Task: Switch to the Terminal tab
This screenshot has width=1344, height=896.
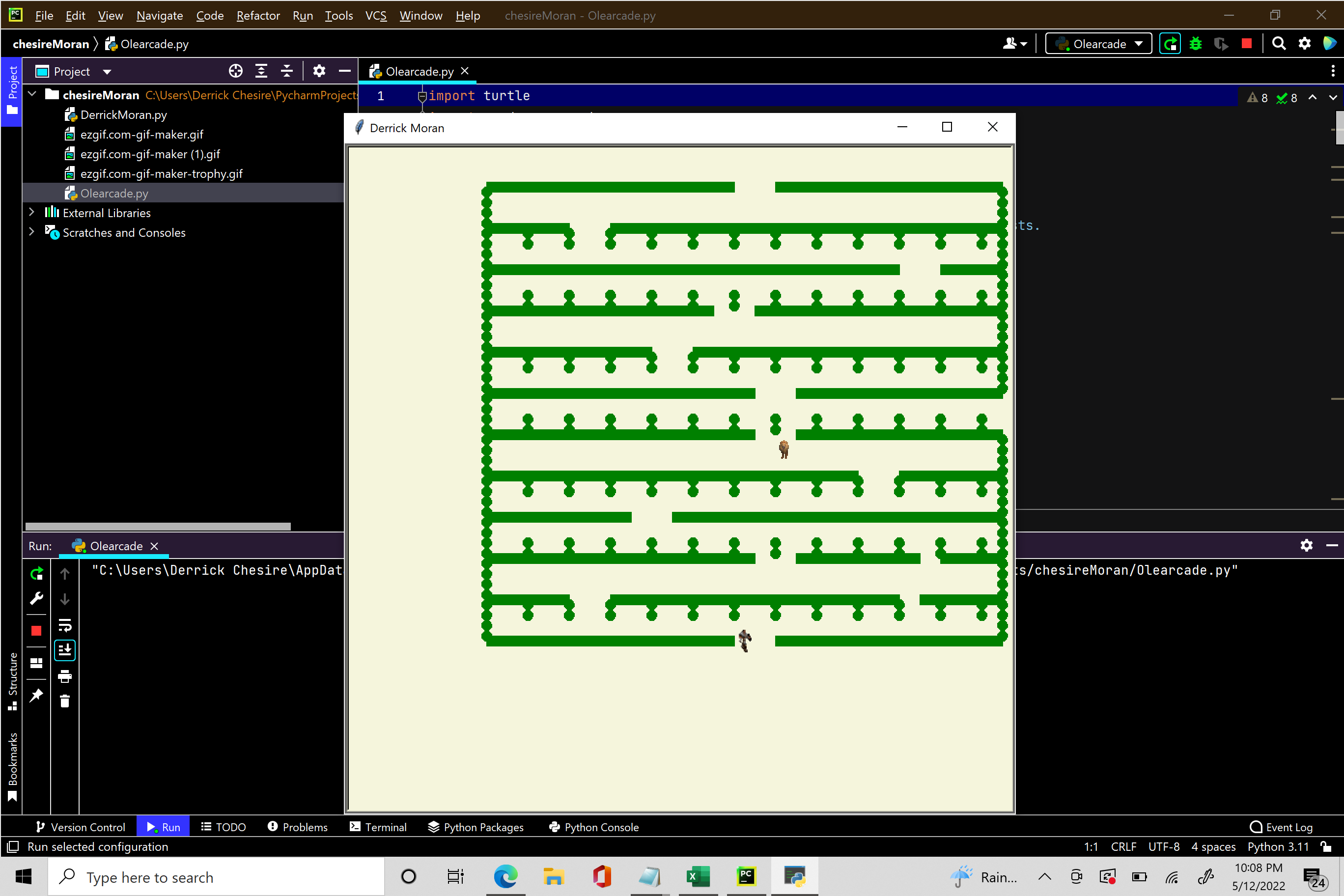Action: click(x=378, y=827)
